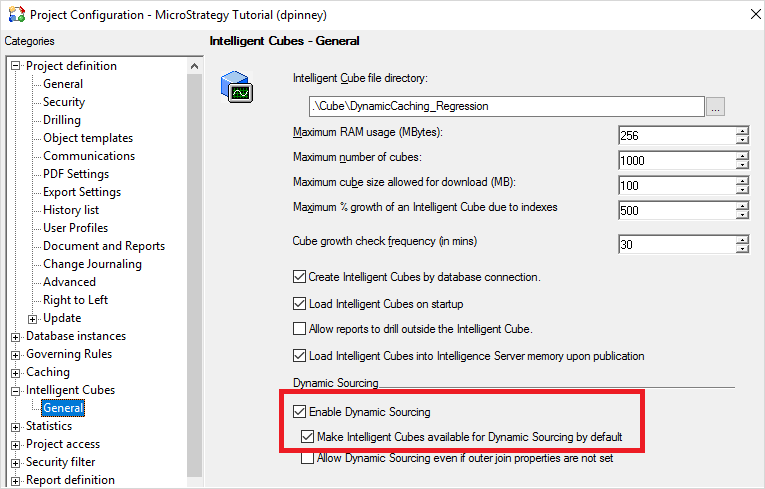Screen dimensions: 765x489
Task: Click the Cube growth check frequency field
Action: (x=677, y=244)
